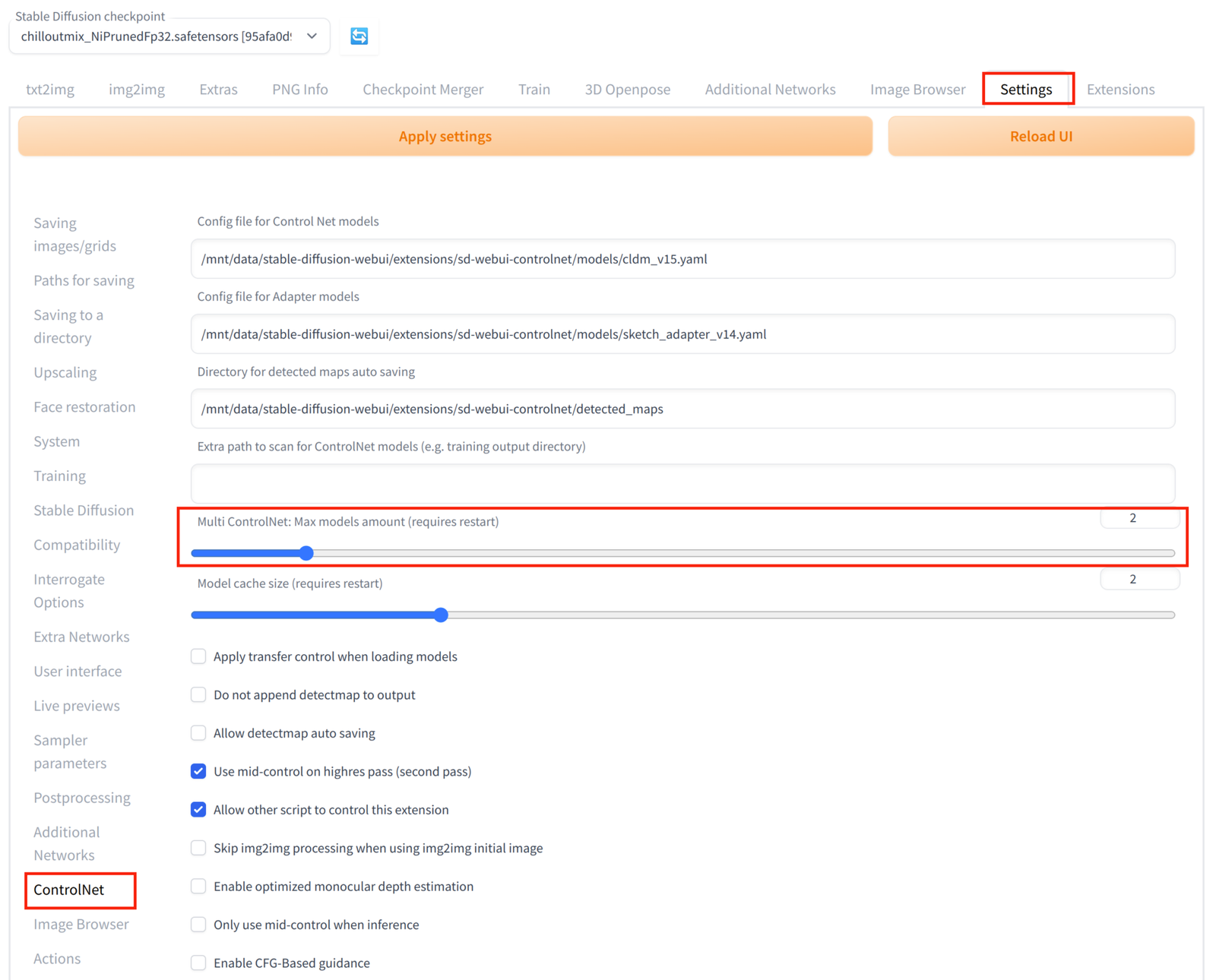Disable Use mid-control on highres pass
This screenshot has width=1216, height=980.
coord(198,771)
